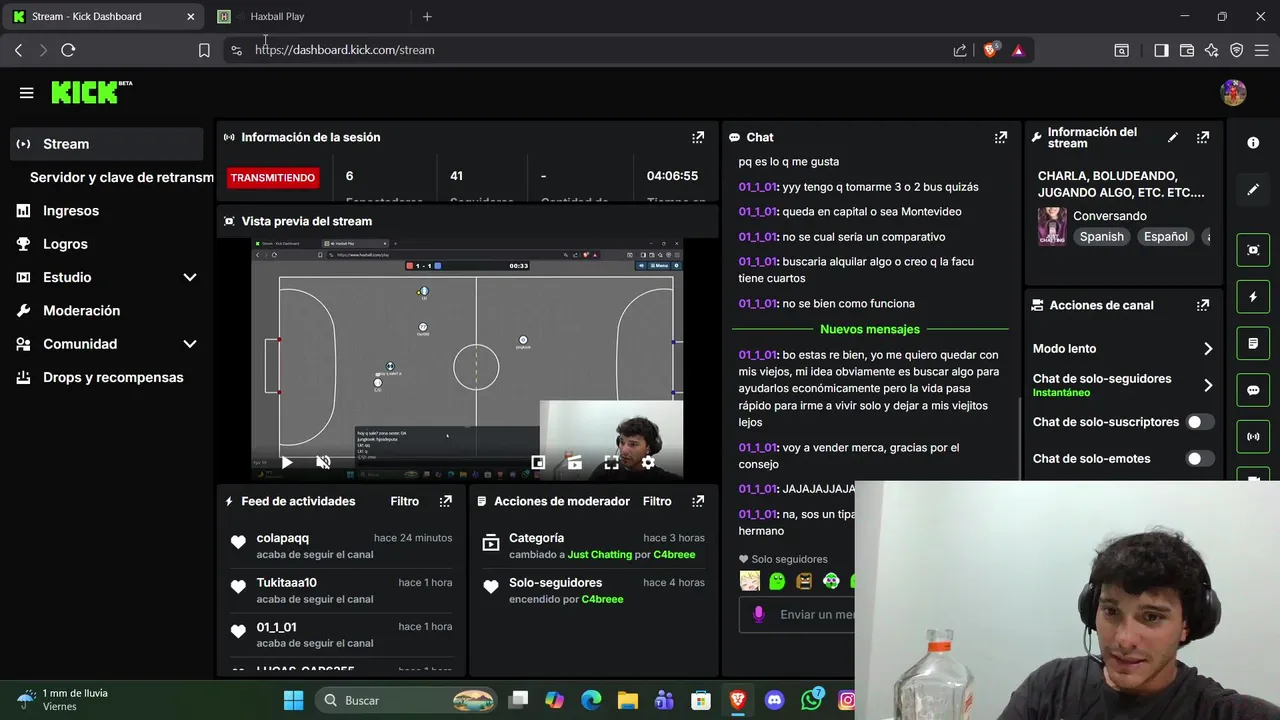Click the pencil button in right sidebar
The image size is (1280, 720).
(1253, 189)
